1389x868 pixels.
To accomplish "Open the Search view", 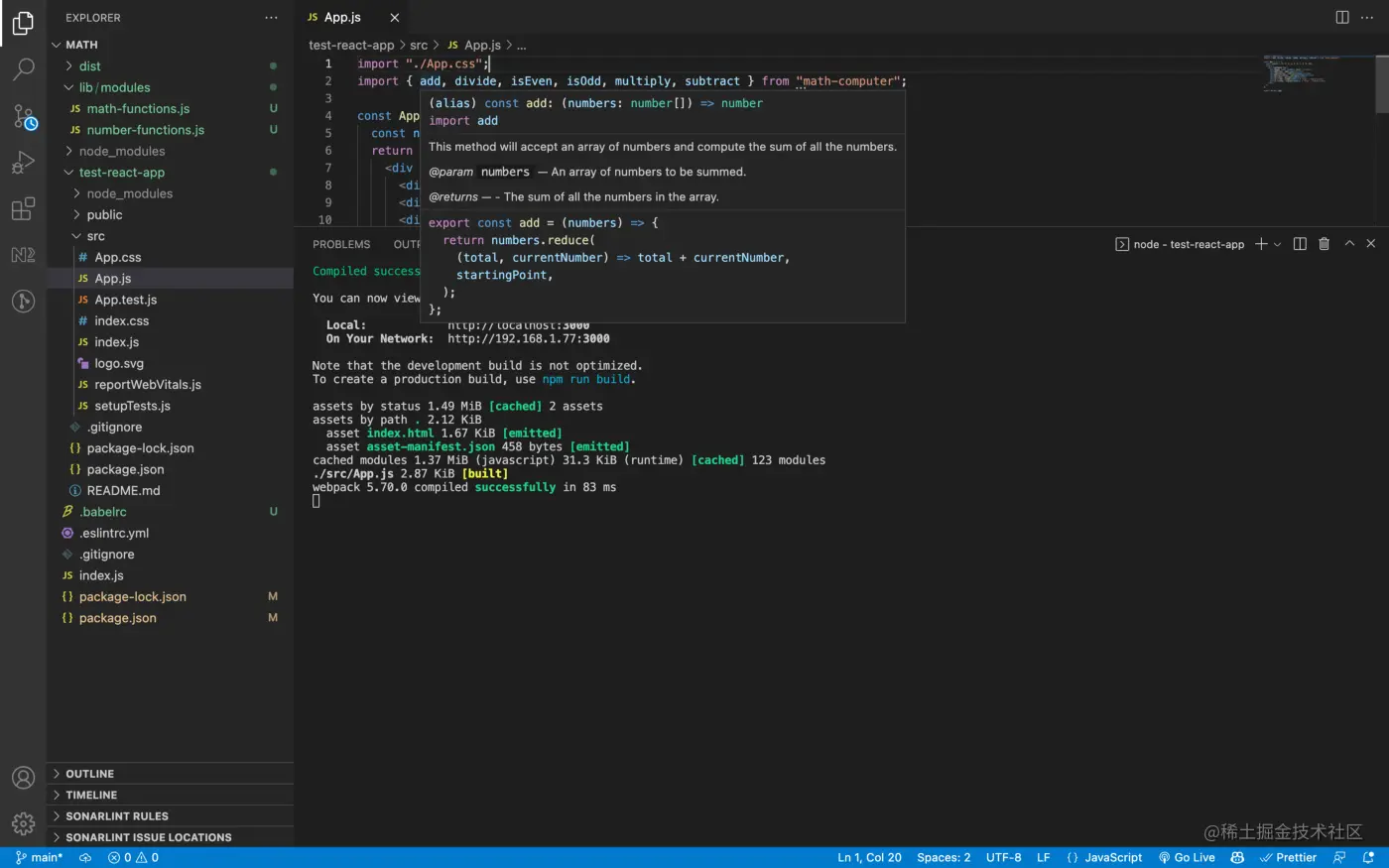I will pyautogui.click(x=23, y=69).
